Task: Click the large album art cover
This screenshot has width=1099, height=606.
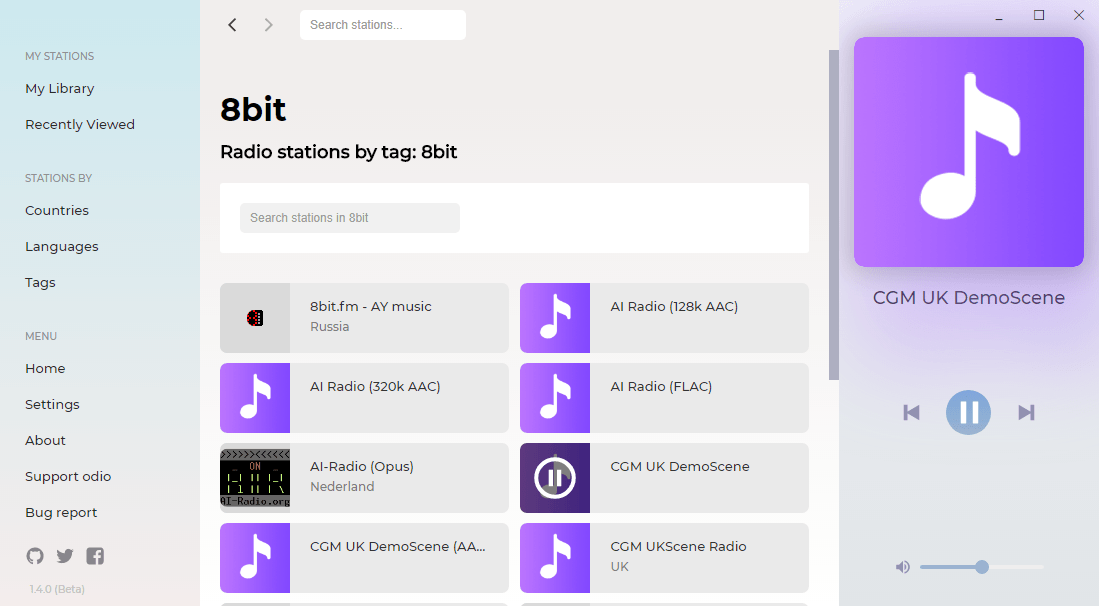Action: tap(969, 152)
